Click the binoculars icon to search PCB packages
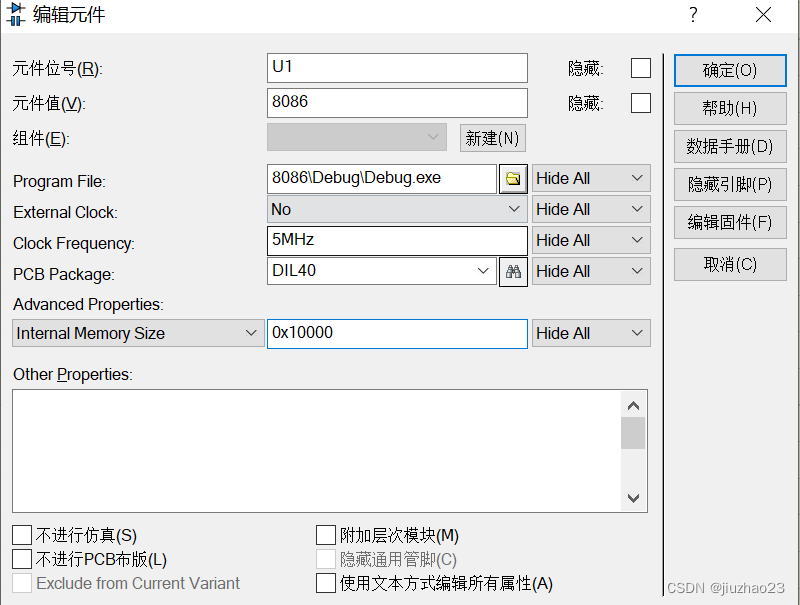 (513, 271)
